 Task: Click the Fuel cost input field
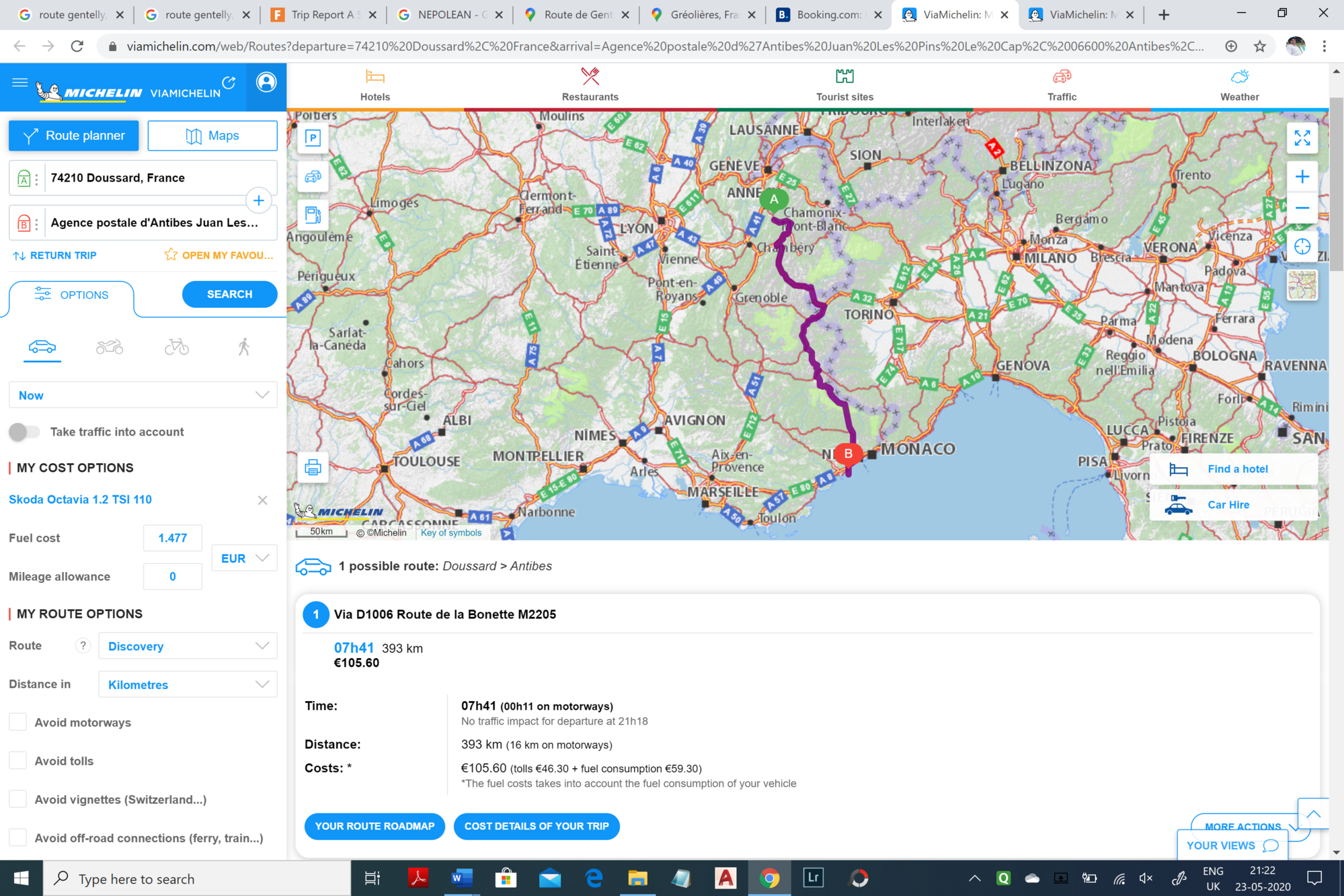pos(173,538)
